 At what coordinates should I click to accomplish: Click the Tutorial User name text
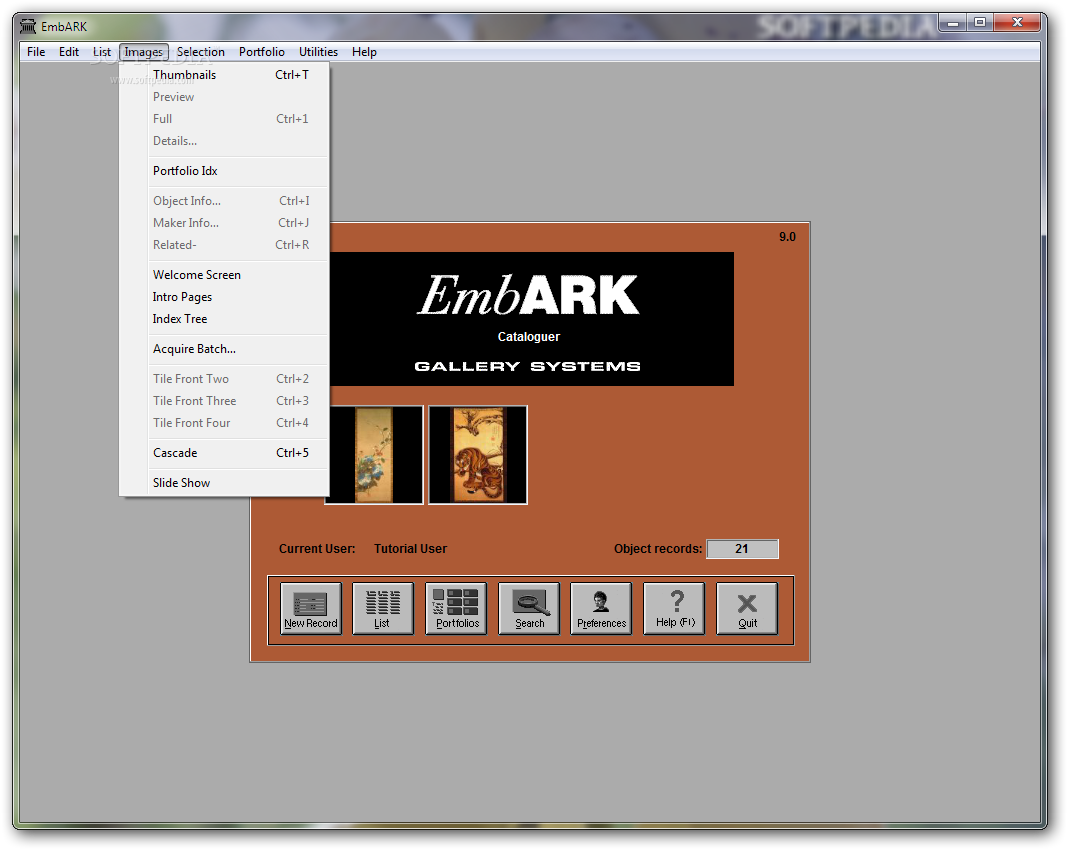pyautogui.click(x=410, y=549)
